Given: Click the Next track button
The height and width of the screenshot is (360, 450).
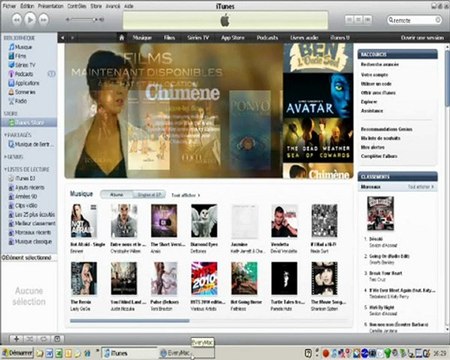Looking at the screenshot, I should (43, 20).
